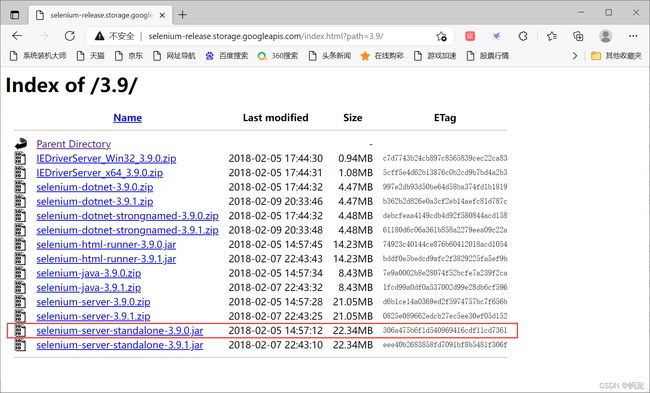The width and height of the screenshot is (650, 393).
Task: Click the Parent Directory back-arrow icon
Action: (21, 144)
